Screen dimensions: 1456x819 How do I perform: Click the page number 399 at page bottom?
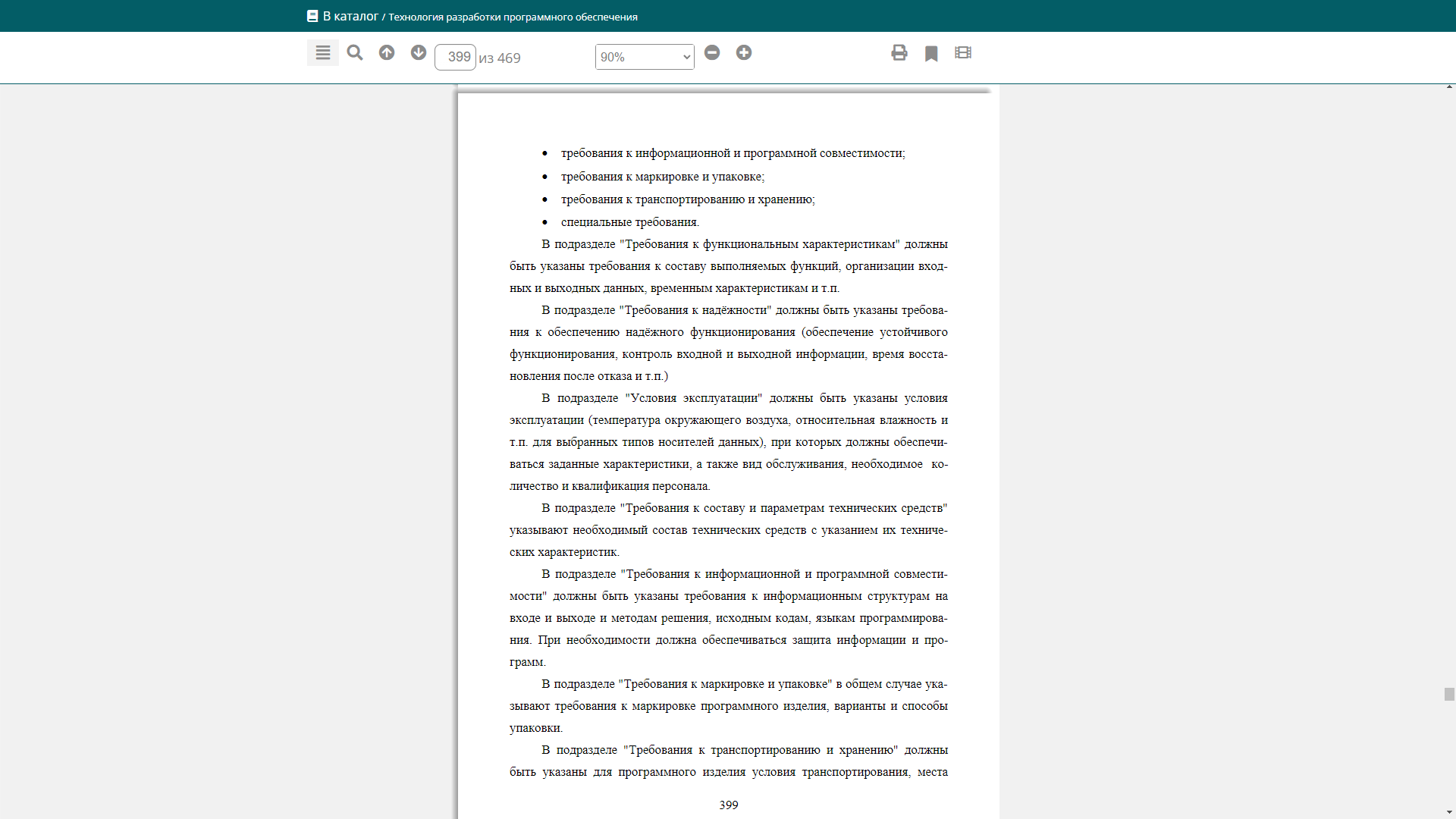(729, 805)
